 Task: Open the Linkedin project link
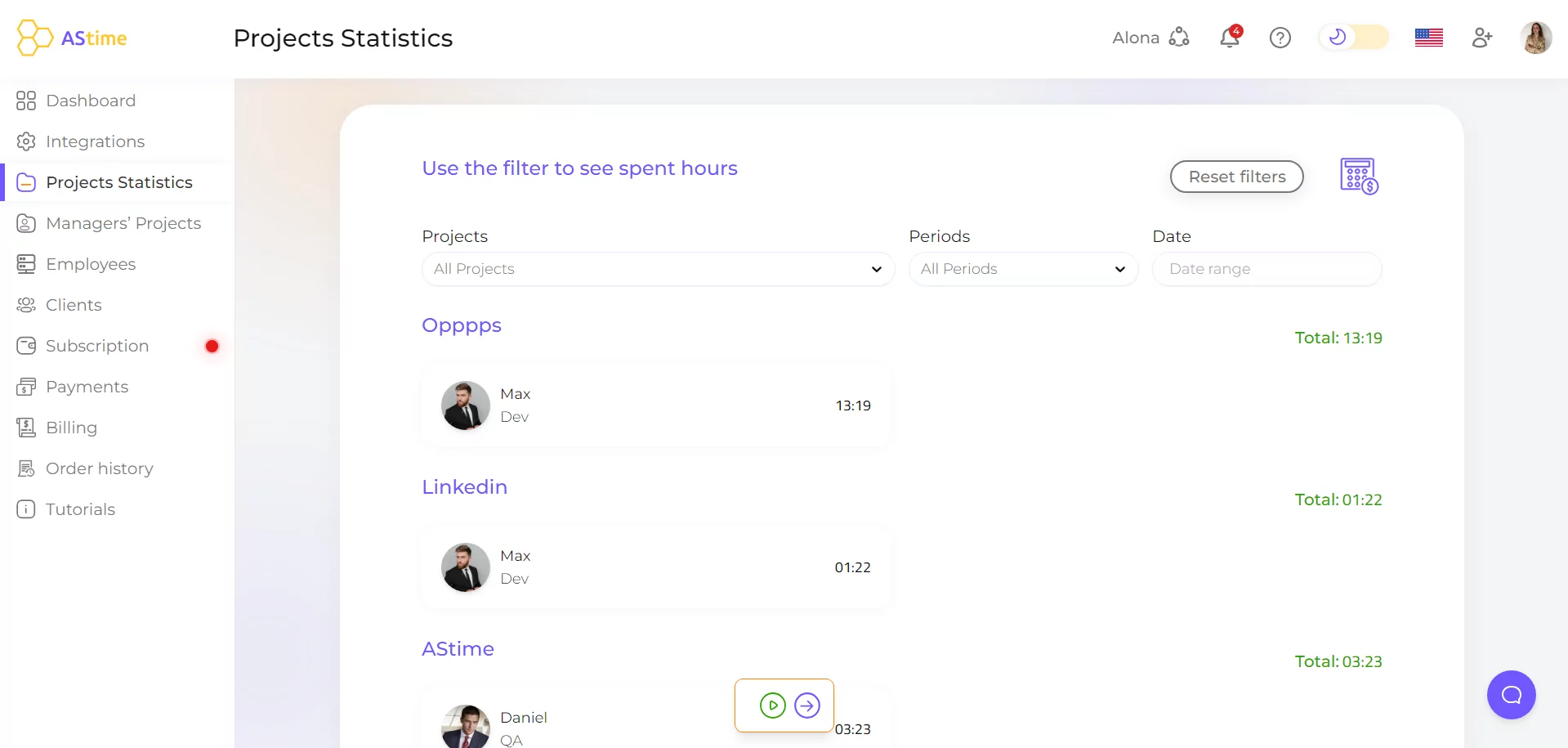pos(464,487)
